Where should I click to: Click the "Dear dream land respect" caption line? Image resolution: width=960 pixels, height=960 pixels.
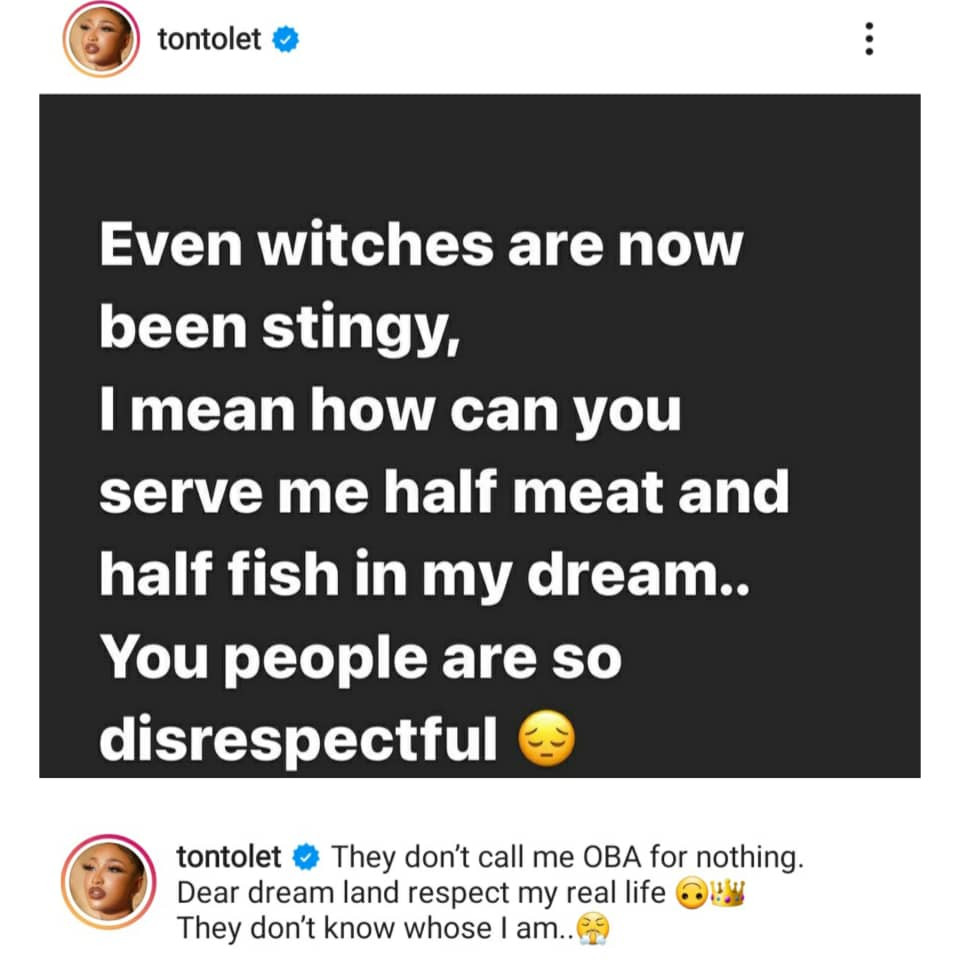pyautogui.click(x=420, y=892)
